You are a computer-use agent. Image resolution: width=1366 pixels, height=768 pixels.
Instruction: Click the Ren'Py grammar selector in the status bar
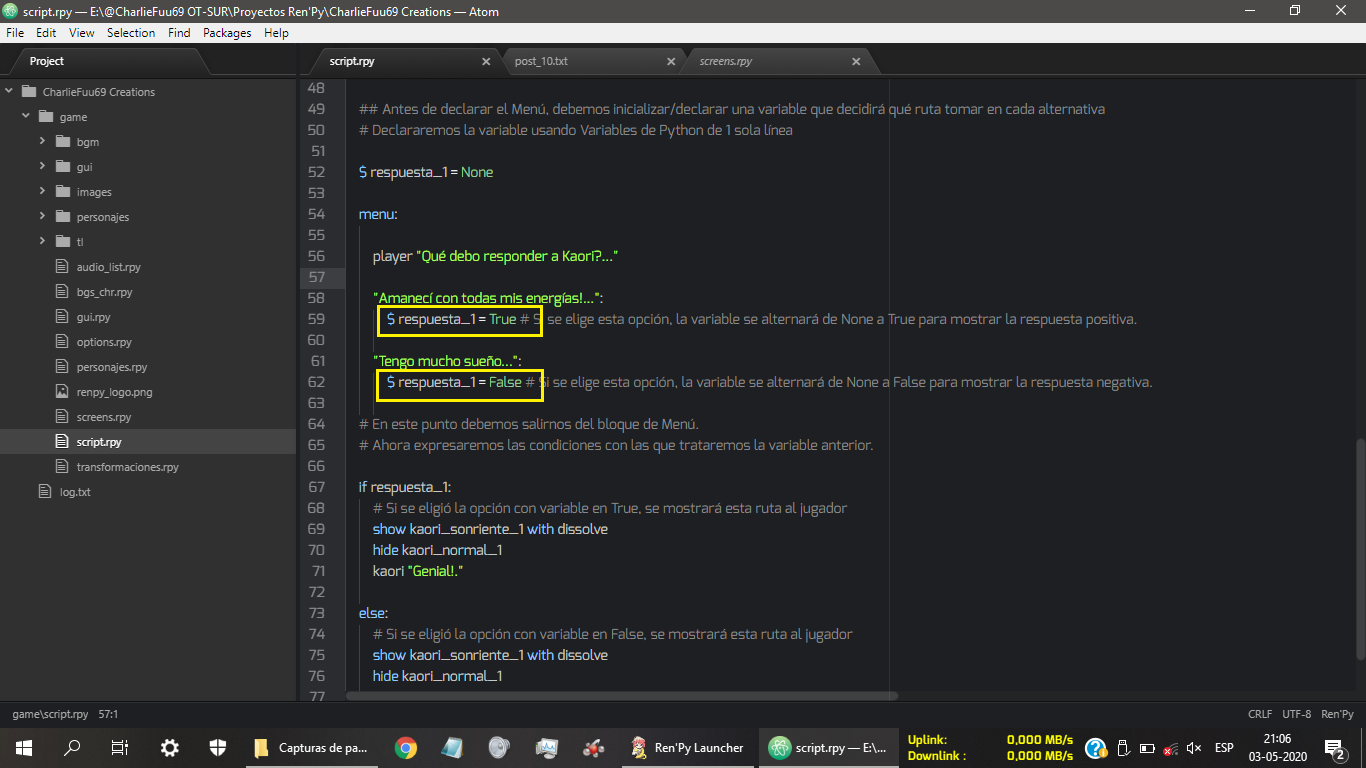1337,714
